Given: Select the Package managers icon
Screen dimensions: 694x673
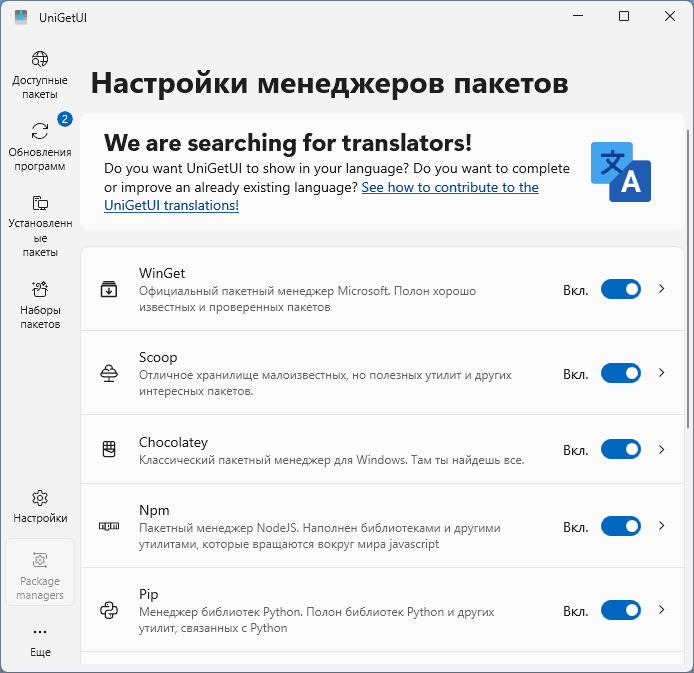Looking at the screenshot, I should [x=40, y=560].
